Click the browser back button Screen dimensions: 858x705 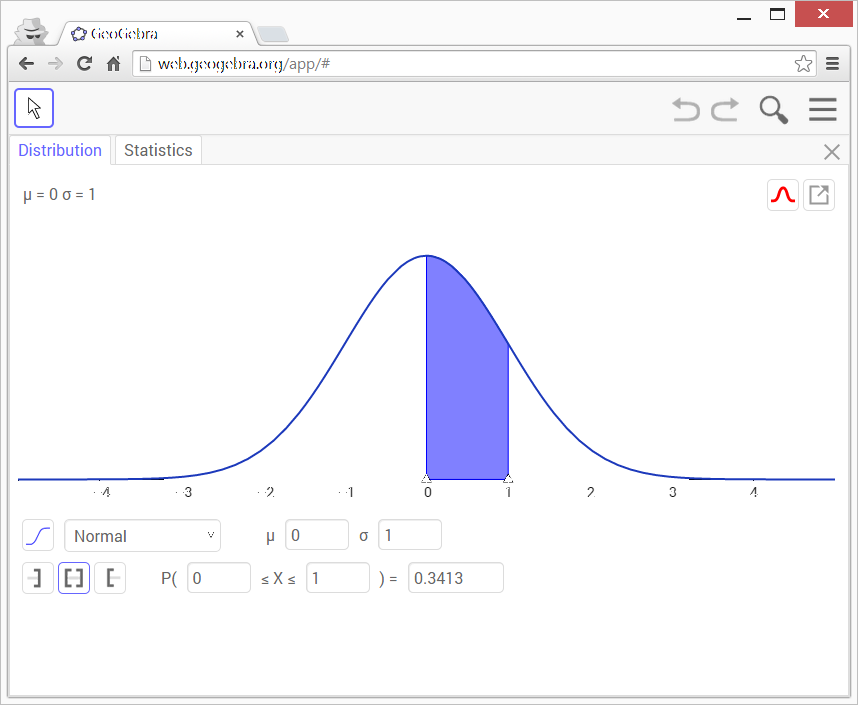(x=26, y=63)
